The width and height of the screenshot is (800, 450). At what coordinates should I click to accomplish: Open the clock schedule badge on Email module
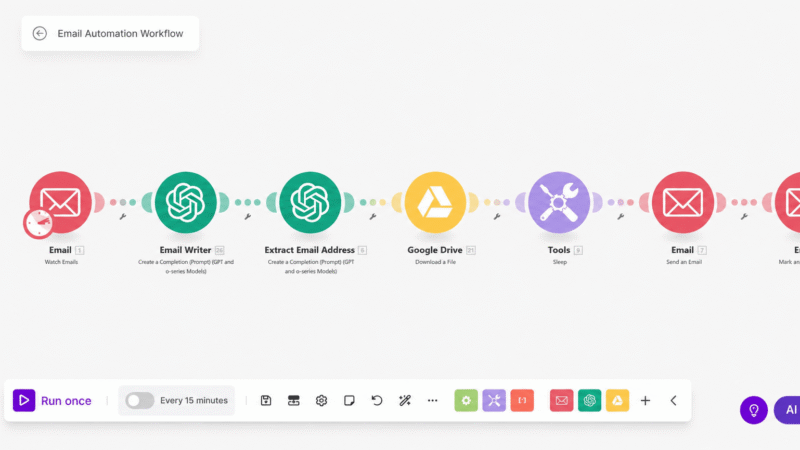coord(38,223)
